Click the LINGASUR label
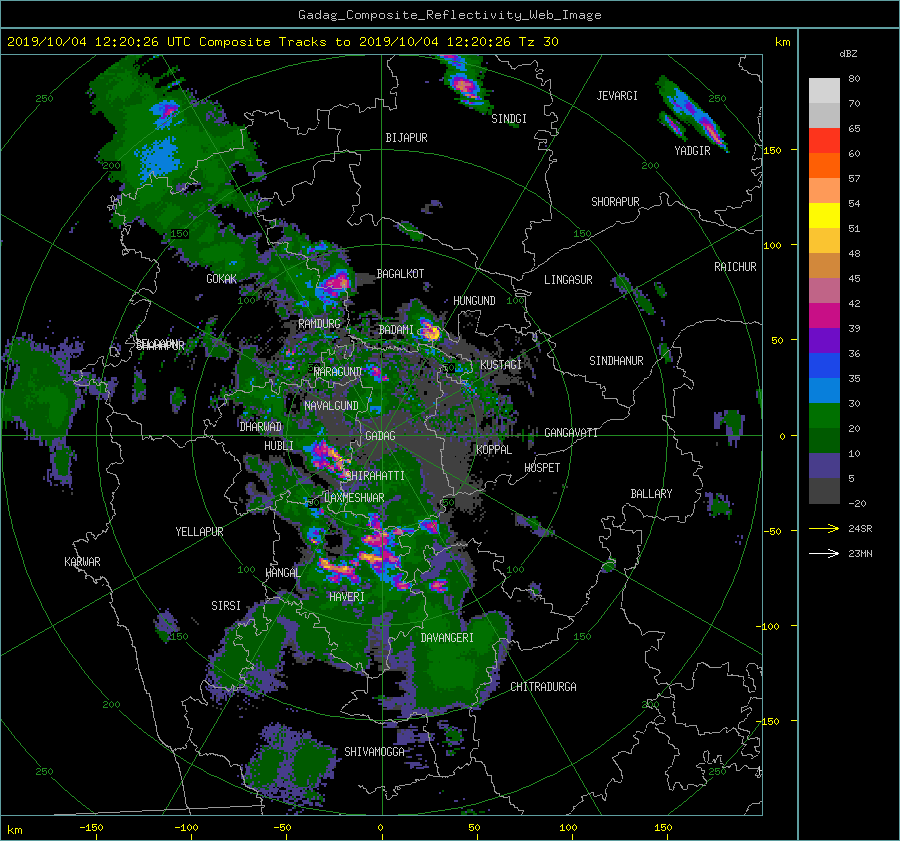The image size is (900, 841). 568,280
